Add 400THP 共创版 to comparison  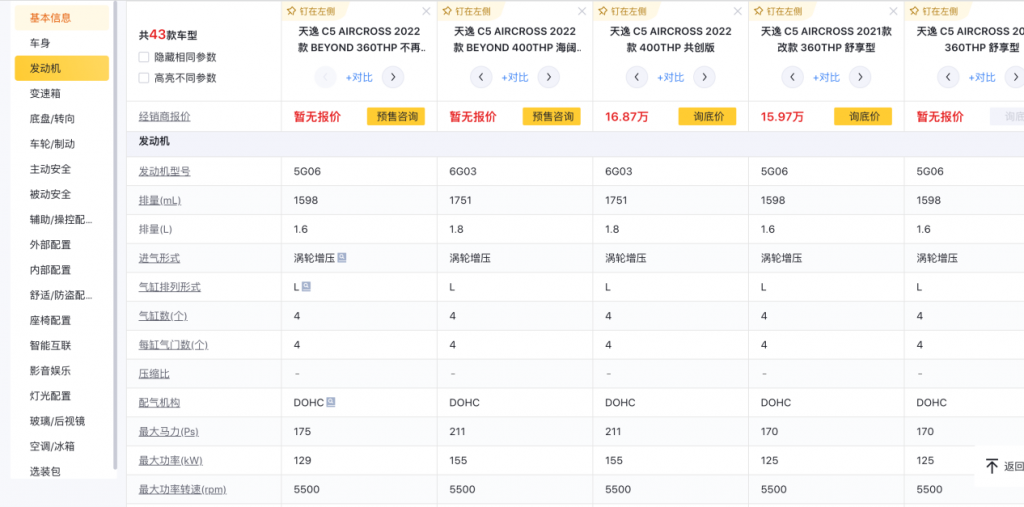[x=671, y=78]
